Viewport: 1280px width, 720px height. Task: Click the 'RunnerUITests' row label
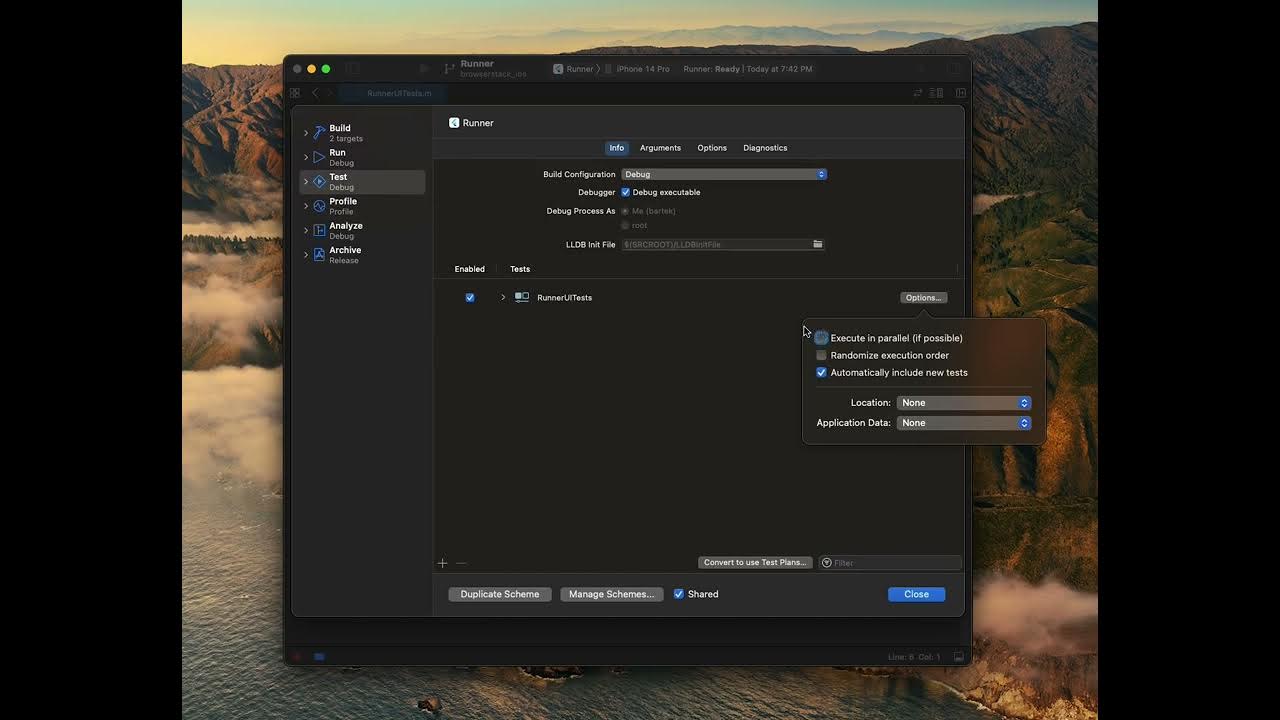coord(565,297)
